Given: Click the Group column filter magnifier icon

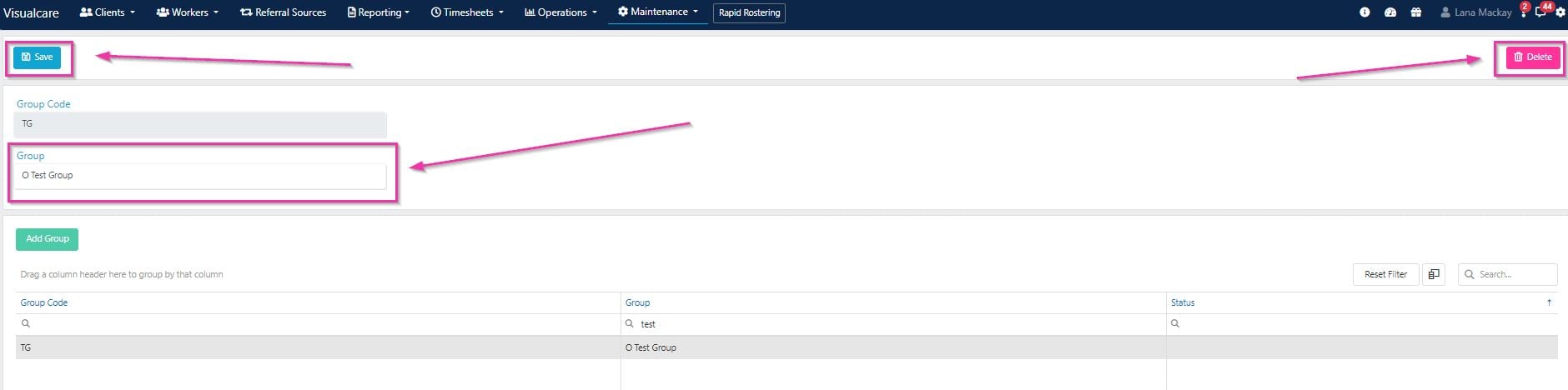Looking at the screenshot, I should pyautogui.click(x=630, y=324).
